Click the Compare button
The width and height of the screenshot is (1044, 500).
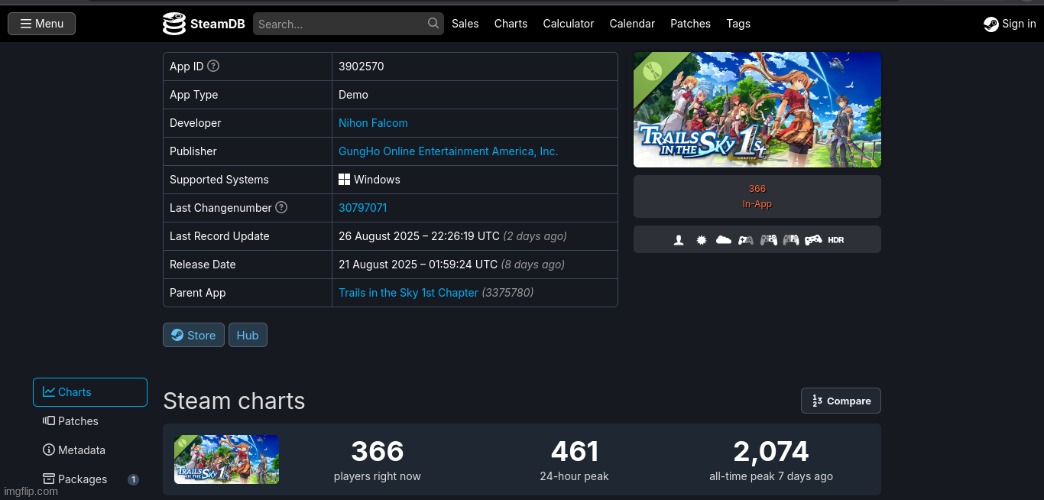point(841,401)
